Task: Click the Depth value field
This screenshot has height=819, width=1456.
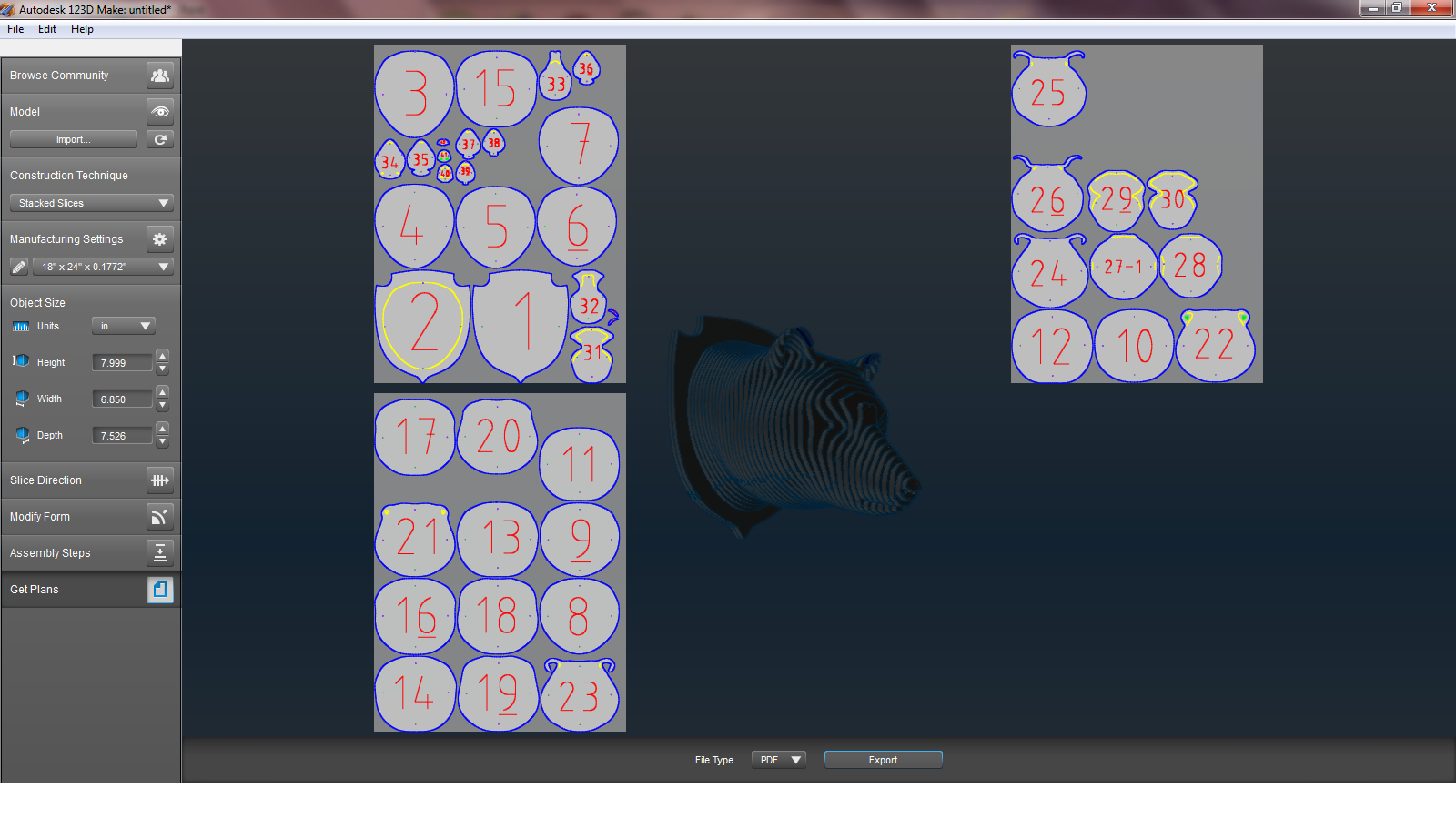Action: (122, 435)
